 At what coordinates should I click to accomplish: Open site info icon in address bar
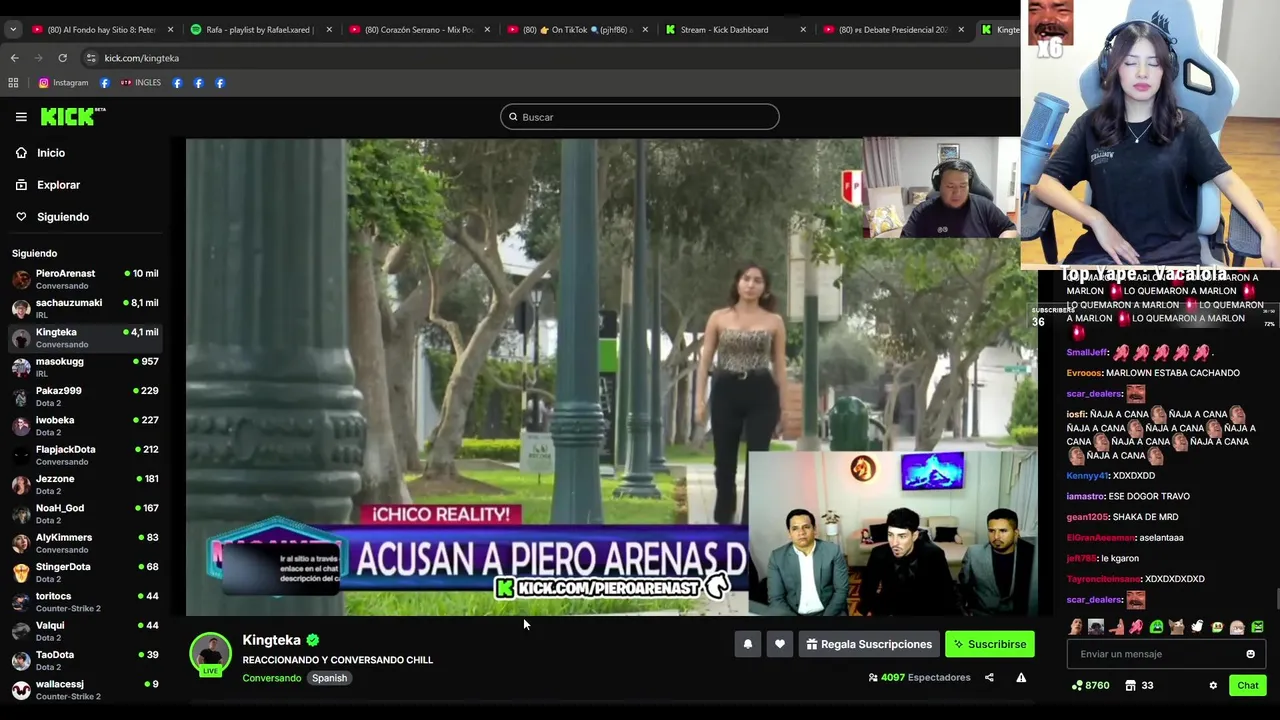click(x=91, y=58)
